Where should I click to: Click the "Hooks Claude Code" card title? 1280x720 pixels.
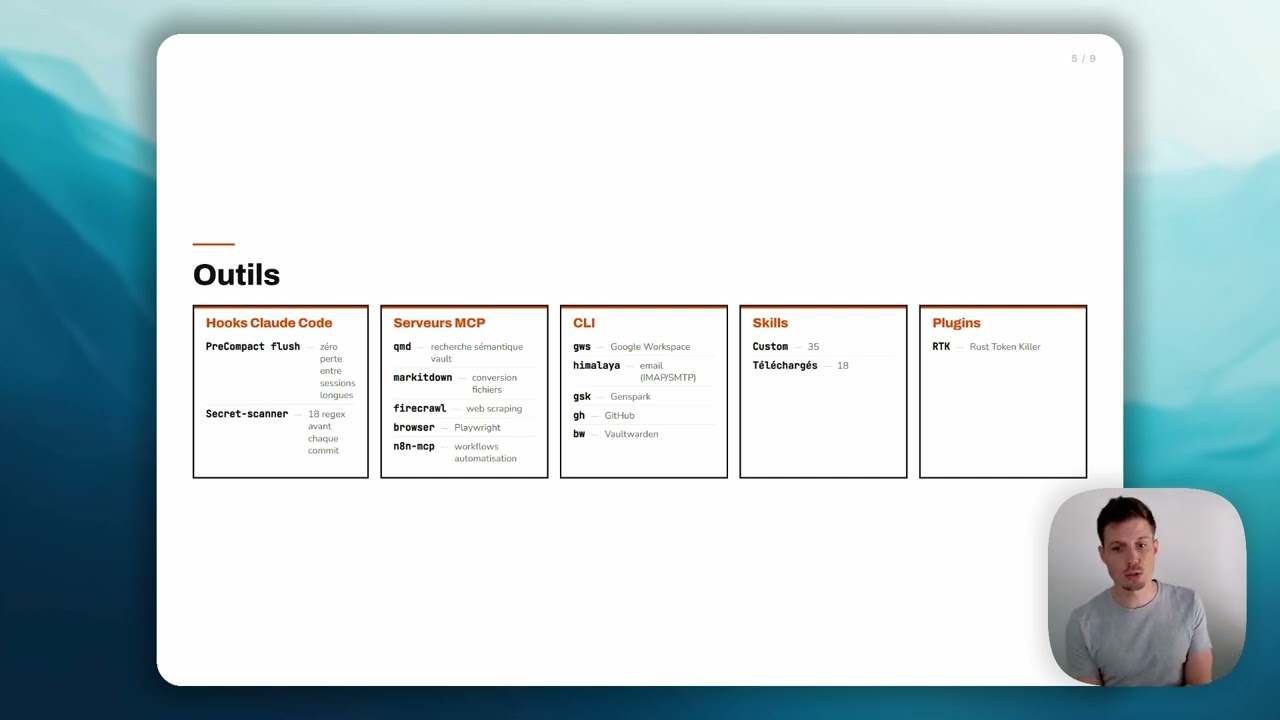click(269, 323)
